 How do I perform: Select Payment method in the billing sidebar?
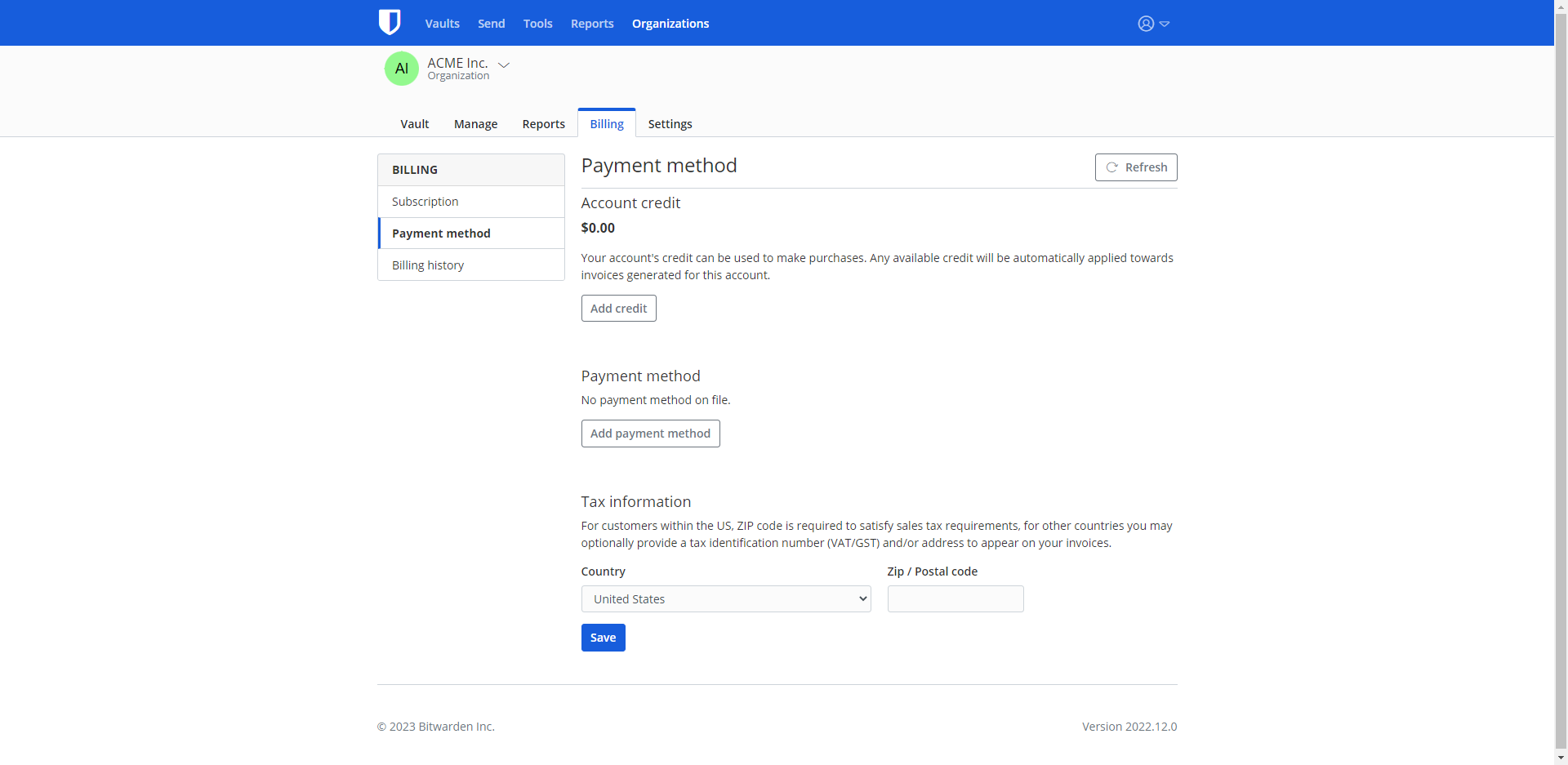coord(471,234)
